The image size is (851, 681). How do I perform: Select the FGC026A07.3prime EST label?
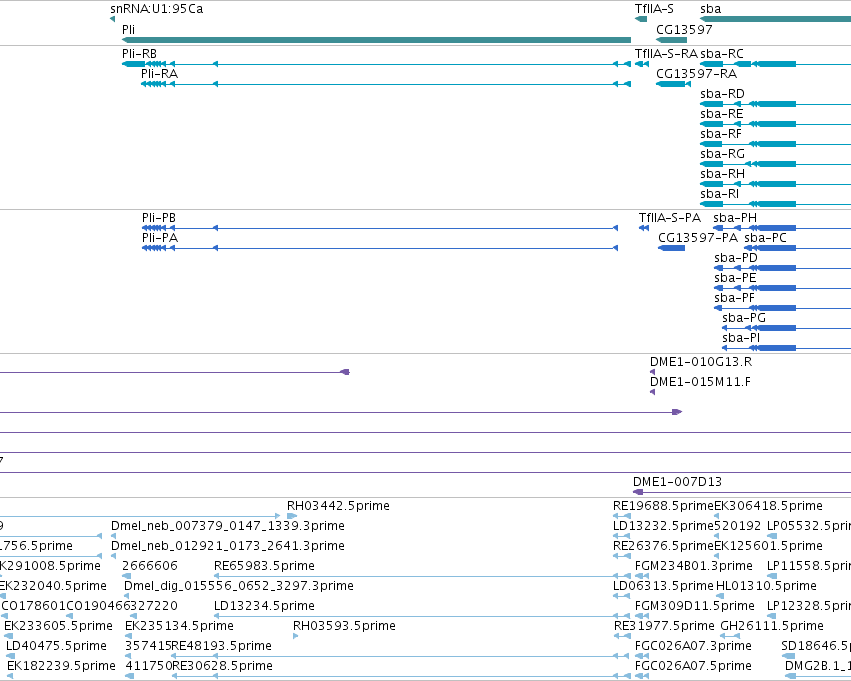[x=693, y=647]
